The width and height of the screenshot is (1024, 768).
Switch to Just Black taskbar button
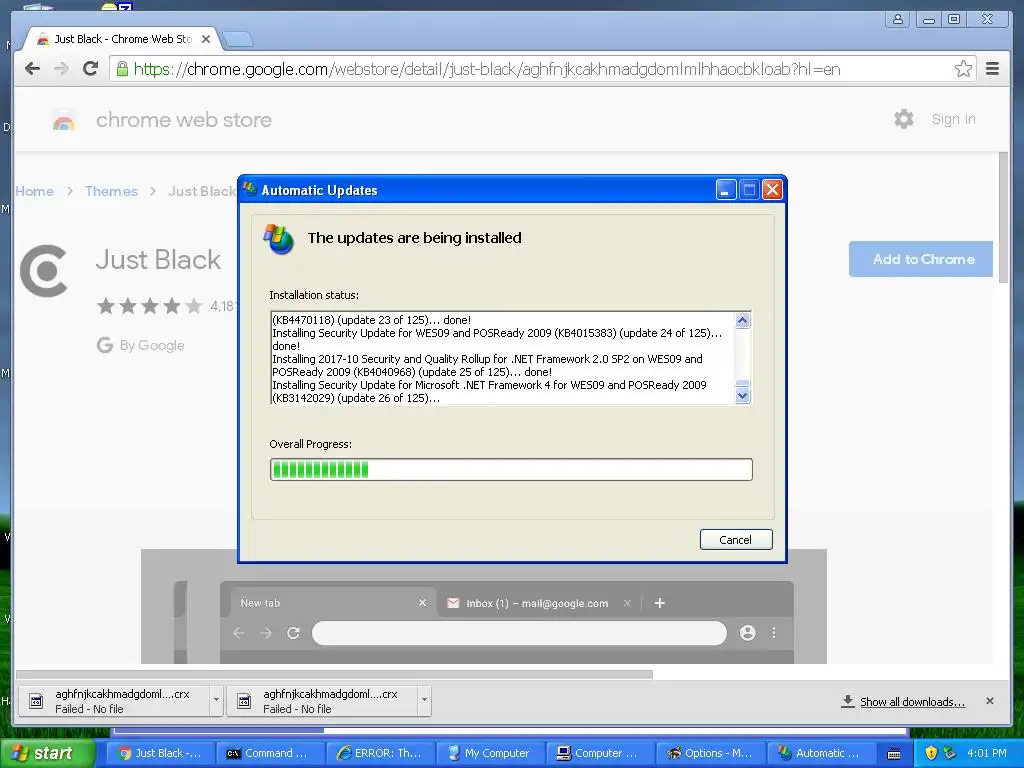[x=160, y=753]
